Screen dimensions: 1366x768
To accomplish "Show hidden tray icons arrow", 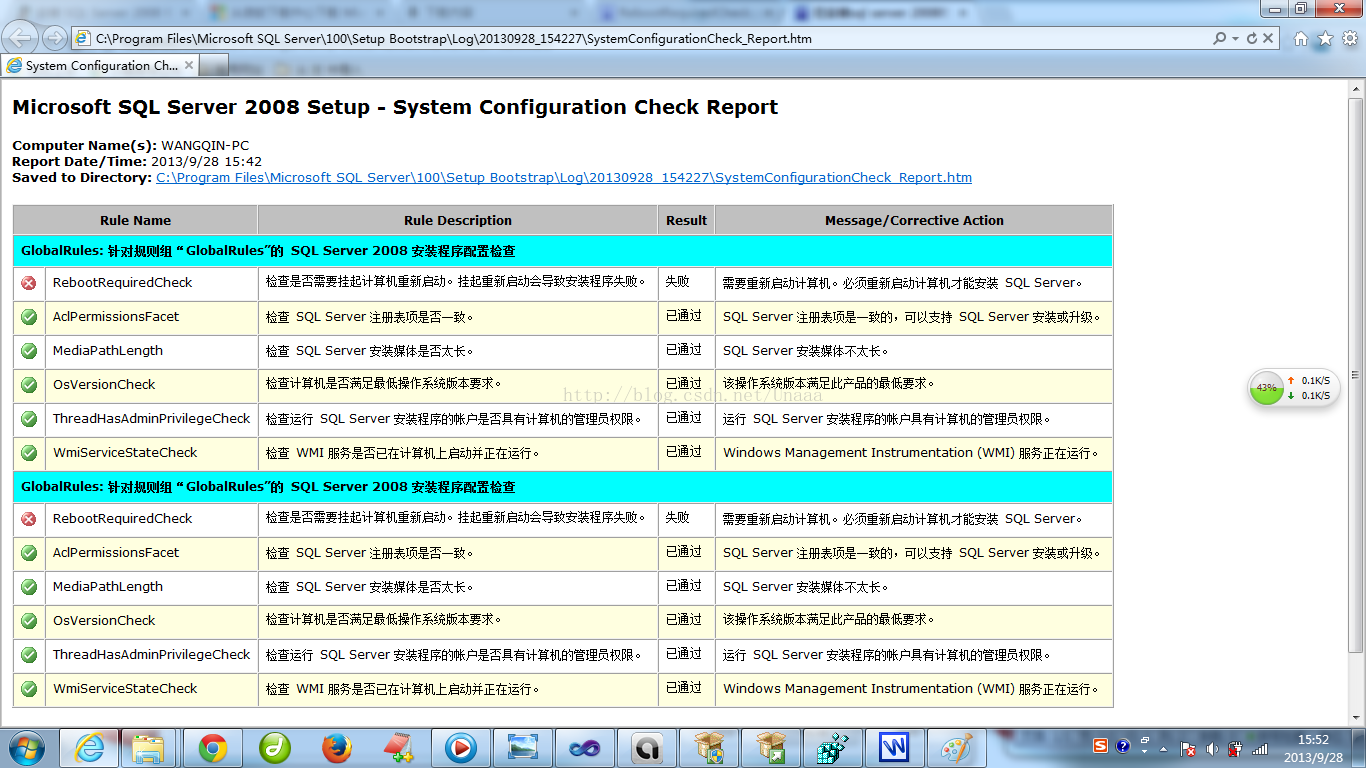I will point(1163,748).
